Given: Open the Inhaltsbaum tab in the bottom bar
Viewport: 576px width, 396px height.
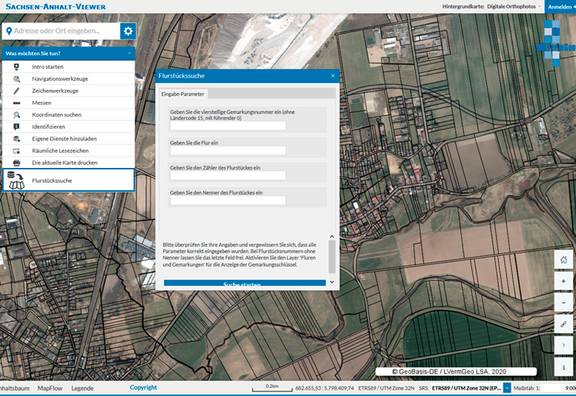Looking at the screenshot, I should (15, 388).
